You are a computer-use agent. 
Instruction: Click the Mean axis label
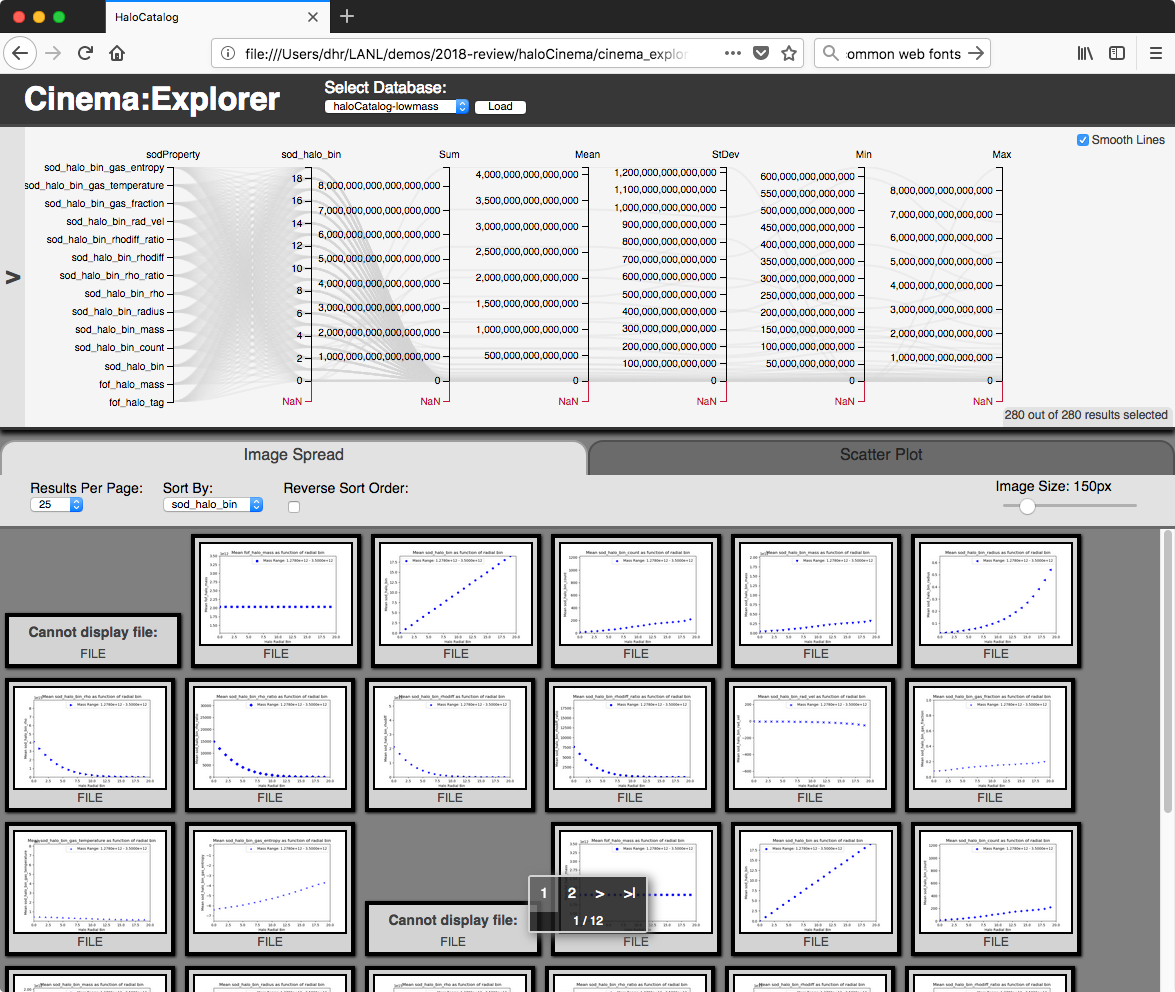(588, 154)
